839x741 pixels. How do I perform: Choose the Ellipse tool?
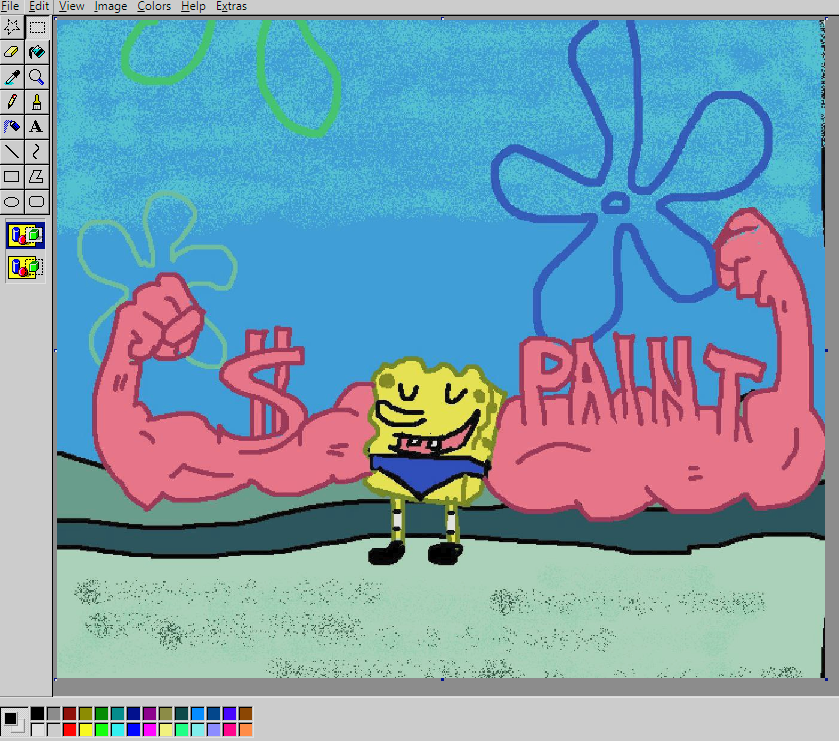(12, 201)
